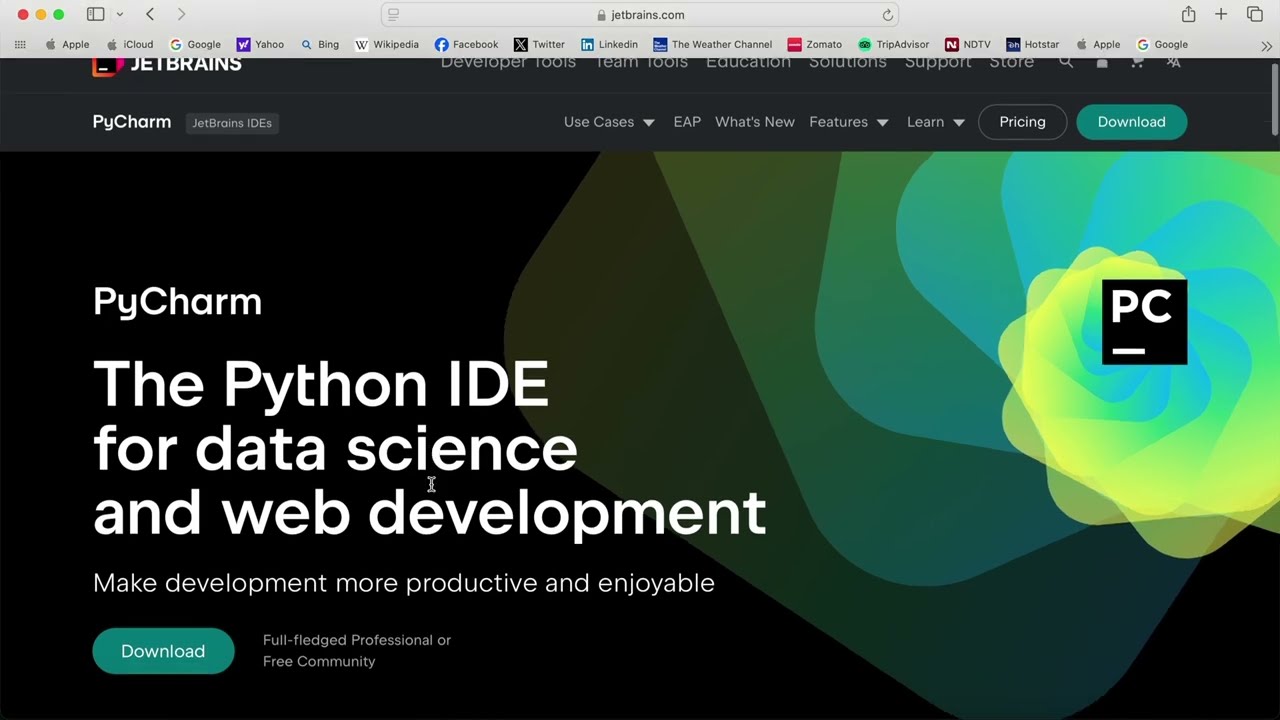Toggle the Safari sidebar button
The width and height of the screenshot is (1280, 720).
(95, 14)
